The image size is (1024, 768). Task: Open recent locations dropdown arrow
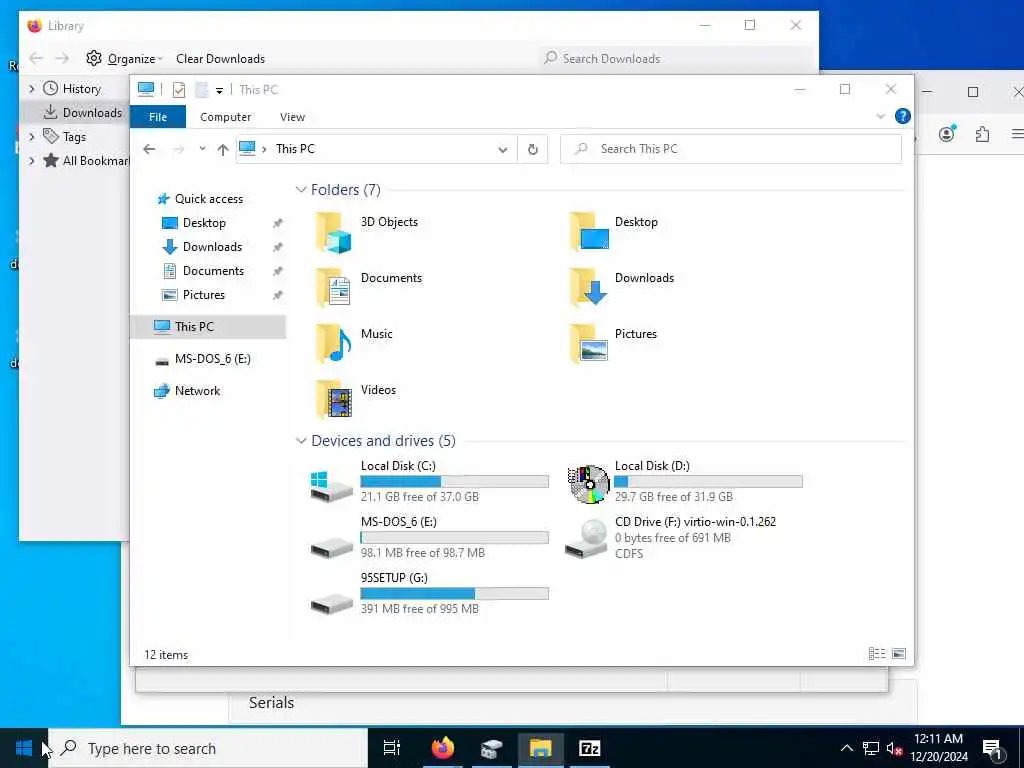tap(202, 149)
